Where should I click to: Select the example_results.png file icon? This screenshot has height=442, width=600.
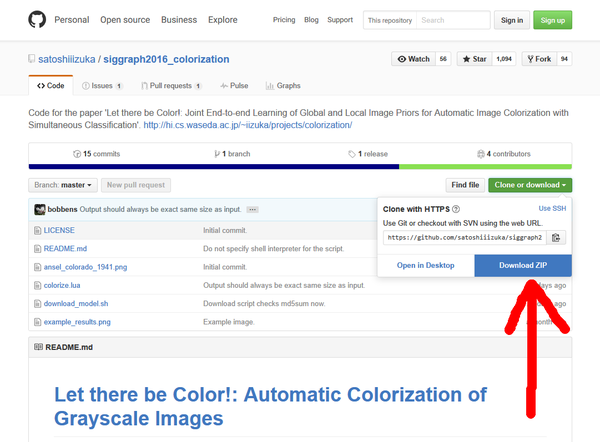pos(38,322)
